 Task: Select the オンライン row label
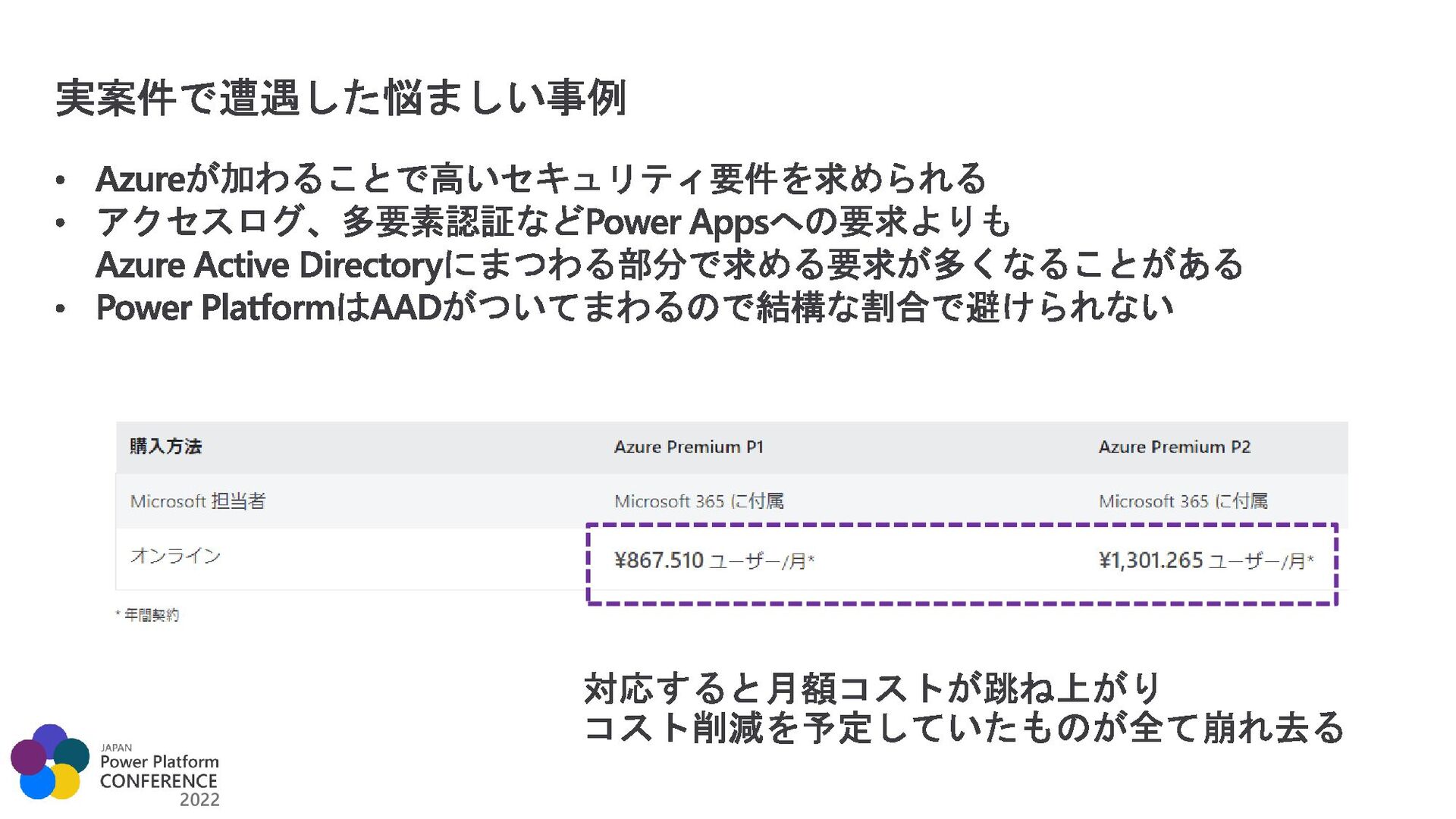coord(175,556)
